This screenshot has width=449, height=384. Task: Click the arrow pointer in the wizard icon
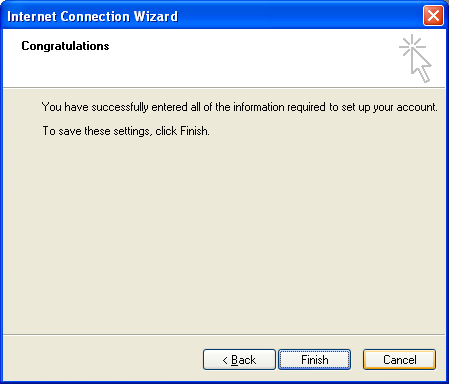421,67
